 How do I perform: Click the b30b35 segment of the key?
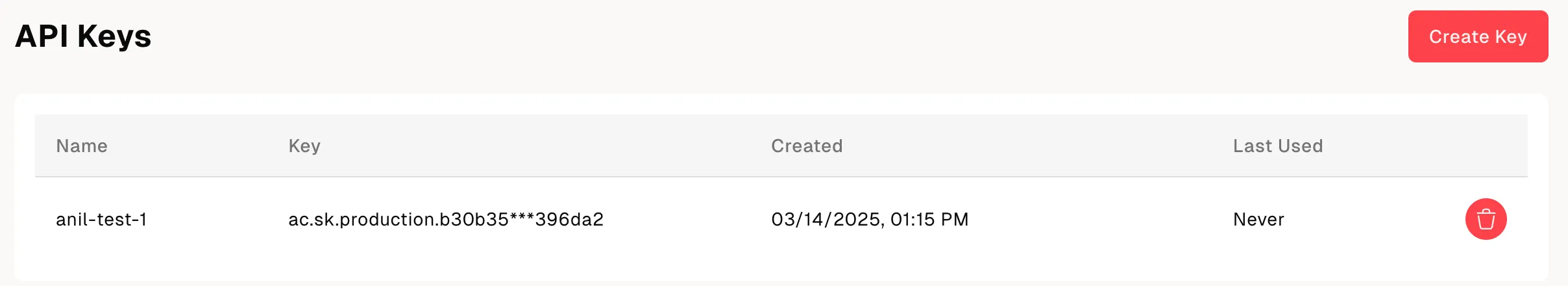474,220
